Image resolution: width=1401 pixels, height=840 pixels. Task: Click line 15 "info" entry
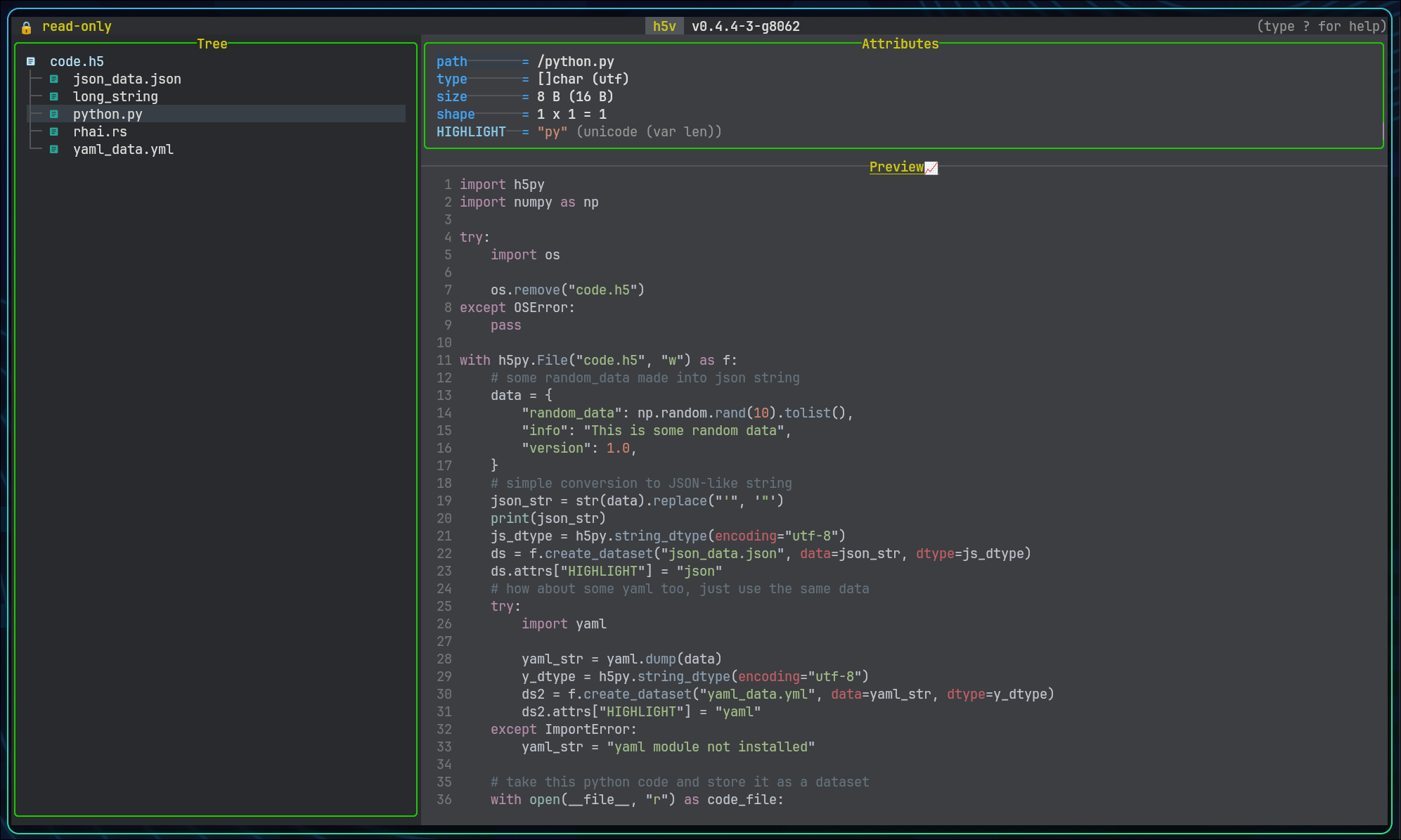point(657,430)
